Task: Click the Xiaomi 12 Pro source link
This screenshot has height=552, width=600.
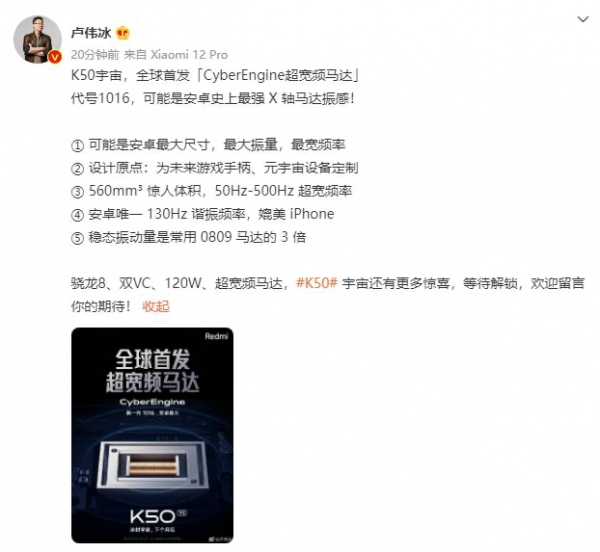Action: pos(189,55)
